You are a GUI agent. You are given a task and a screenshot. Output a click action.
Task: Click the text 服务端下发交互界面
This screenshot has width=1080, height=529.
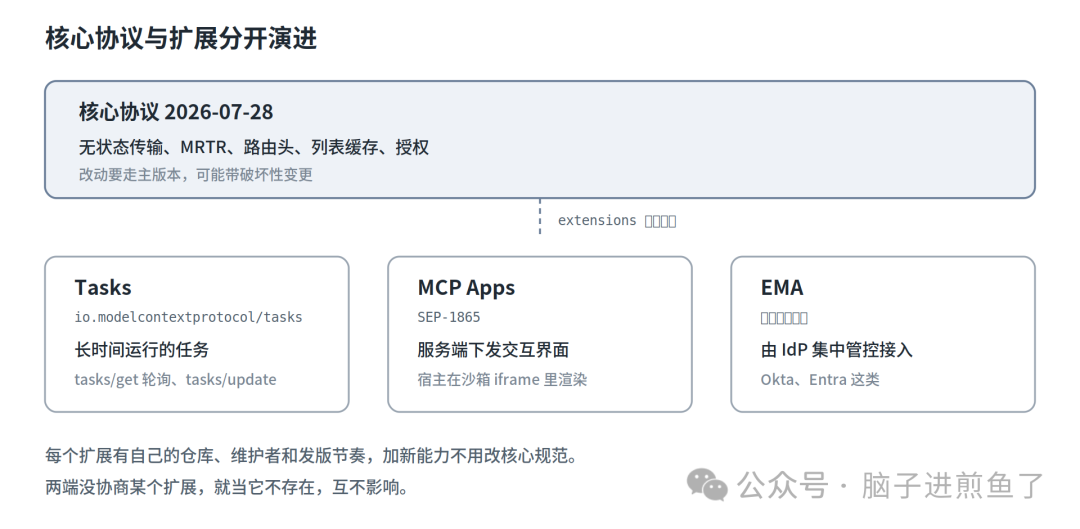pos(493,350)
